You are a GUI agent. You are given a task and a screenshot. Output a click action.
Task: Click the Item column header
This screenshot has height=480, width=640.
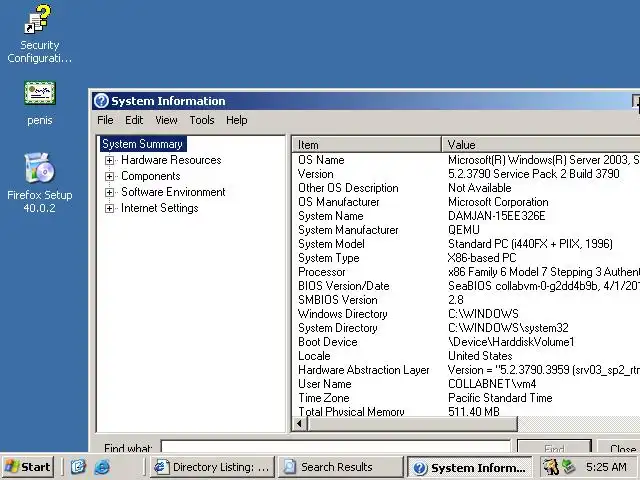(x=367, y=144)
